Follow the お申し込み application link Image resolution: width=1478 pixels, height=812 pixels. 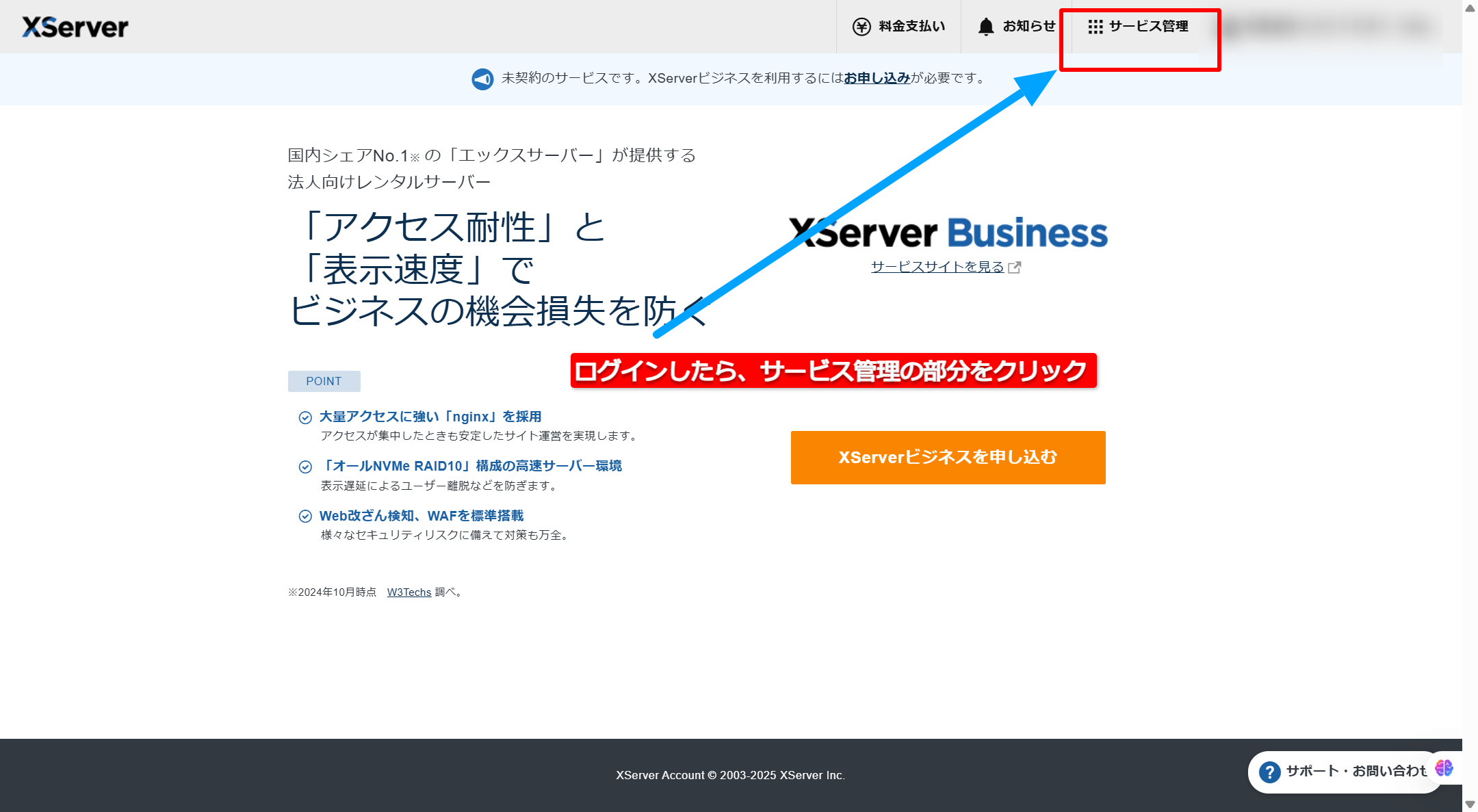[877, 78]
